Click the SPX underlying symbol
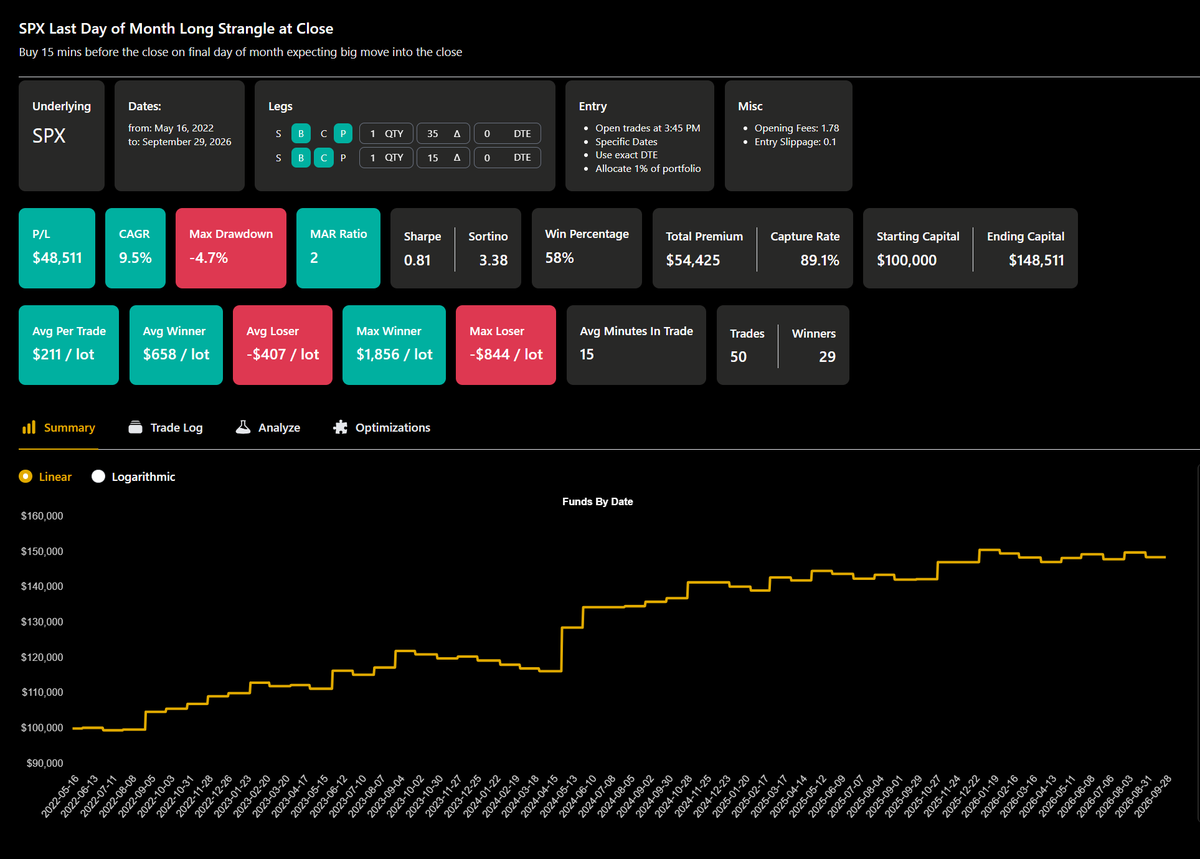The width and height of the screenshot is (1200, 859). (49, 136)
